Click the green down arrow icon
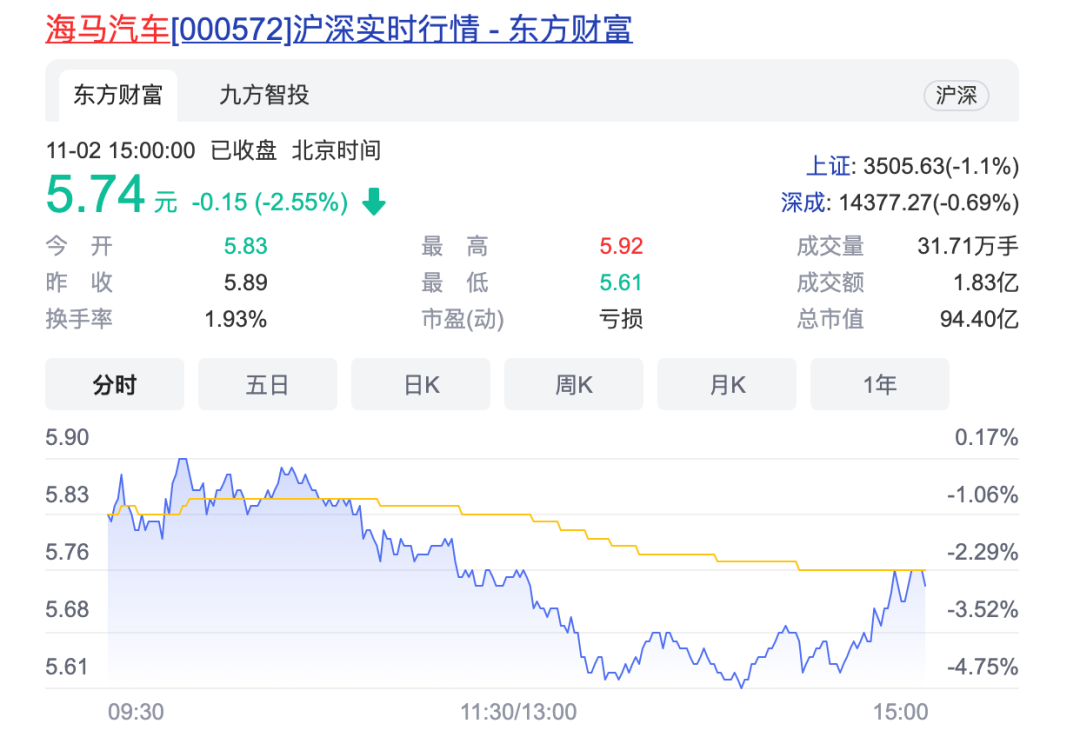1080x737 pixels. click(x=374, y=202)
